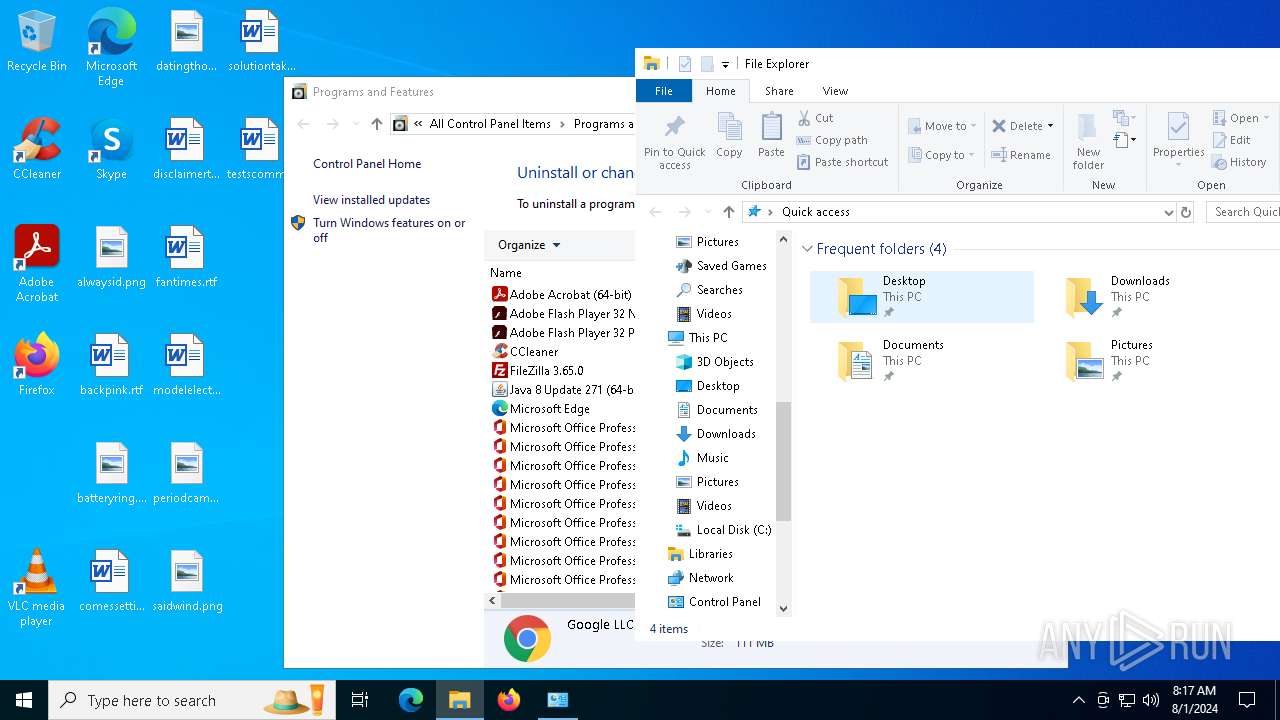This screenshot has height=720, width=1280.
Task: Click the navigation pane vertical scrollbar
Action: [783, 460]
